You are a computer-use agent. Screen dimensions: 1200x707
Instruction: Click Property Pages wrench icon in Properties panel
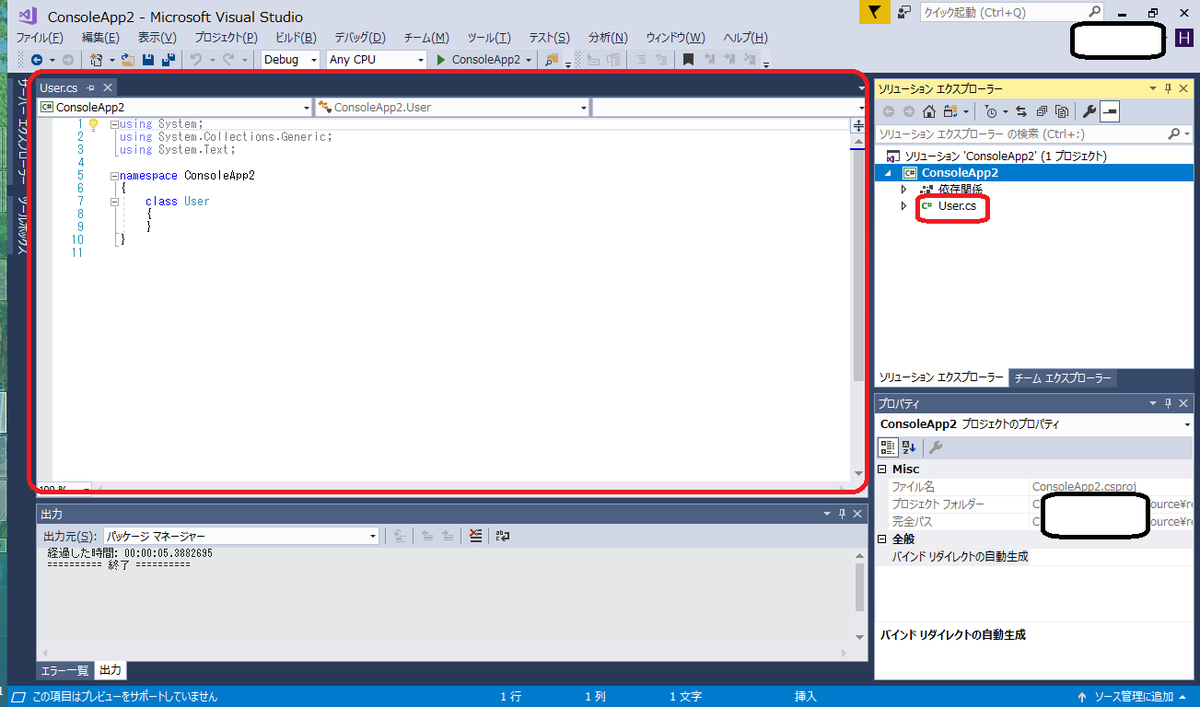pos(936,447)
